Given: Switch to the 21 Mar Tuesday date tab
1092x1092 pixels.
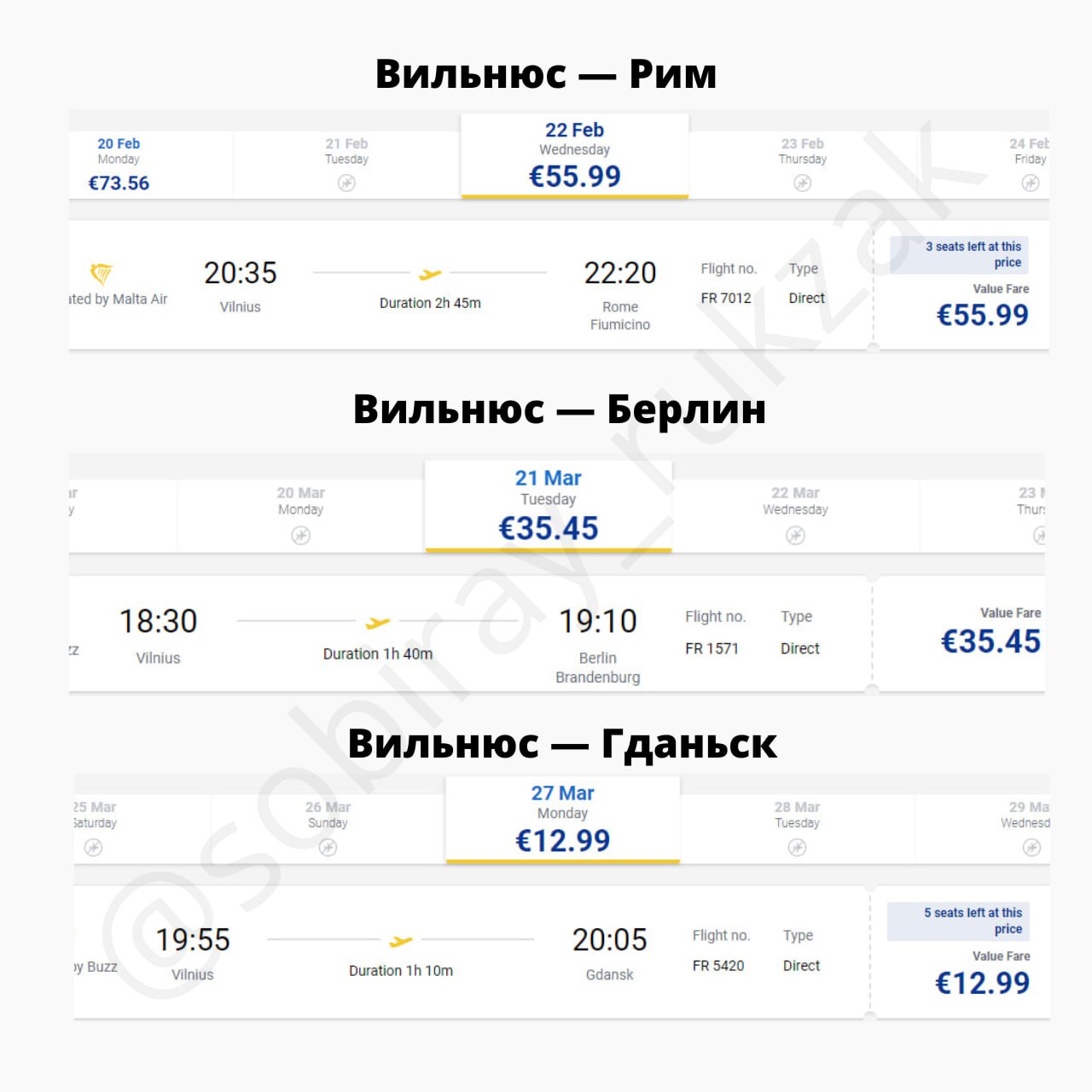Looking at the screenshot, I should click(548, 505).
